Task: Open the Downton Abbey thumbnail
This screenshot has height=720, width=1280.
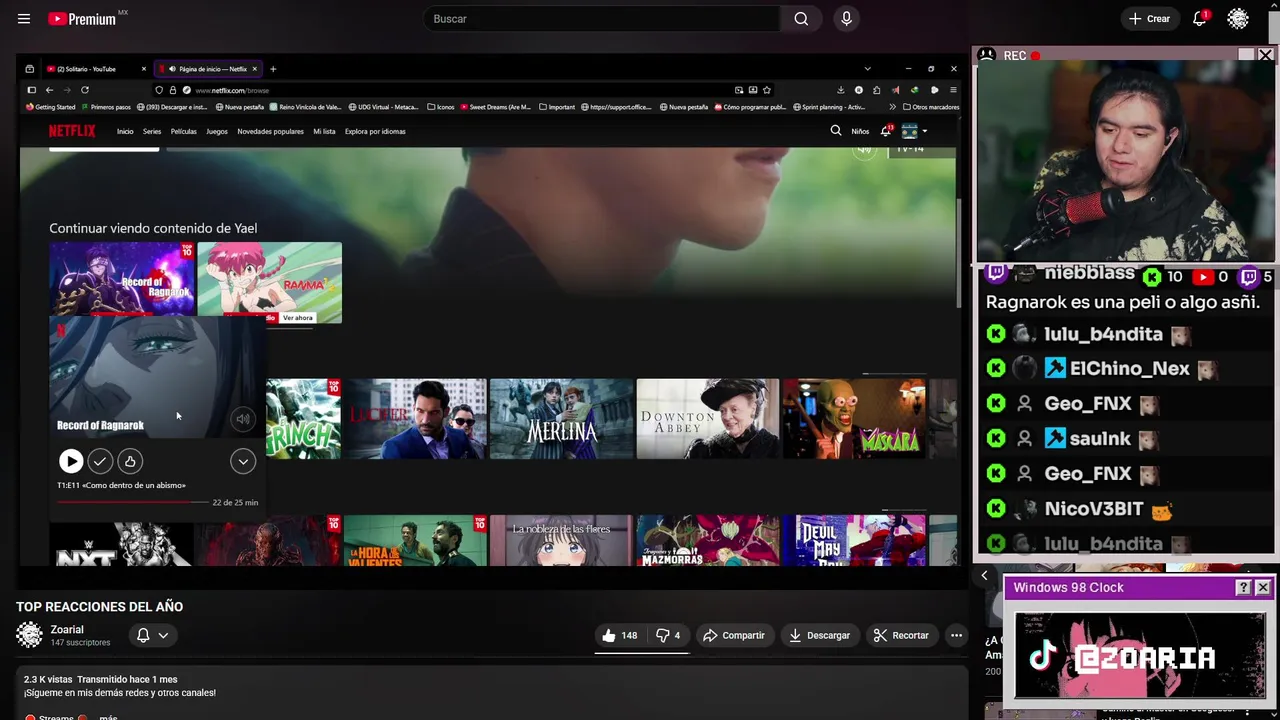Action: (x=707, y=419)
